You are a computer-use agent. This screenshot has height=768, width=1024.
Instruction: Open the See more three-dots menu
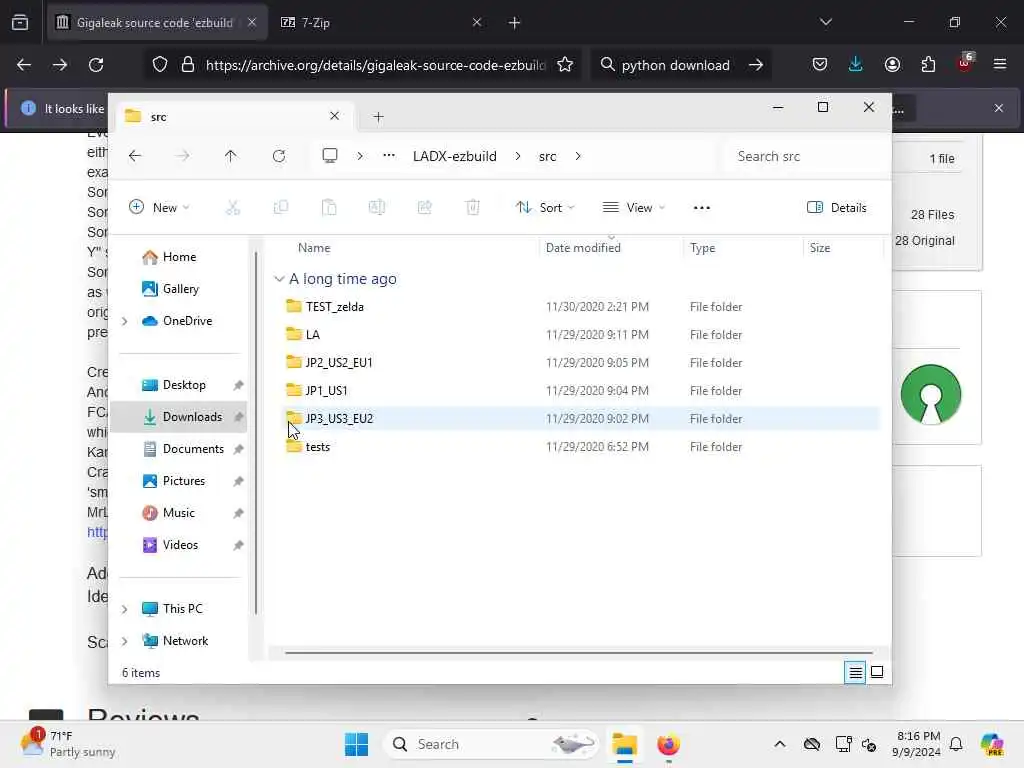tap(701, 208)
